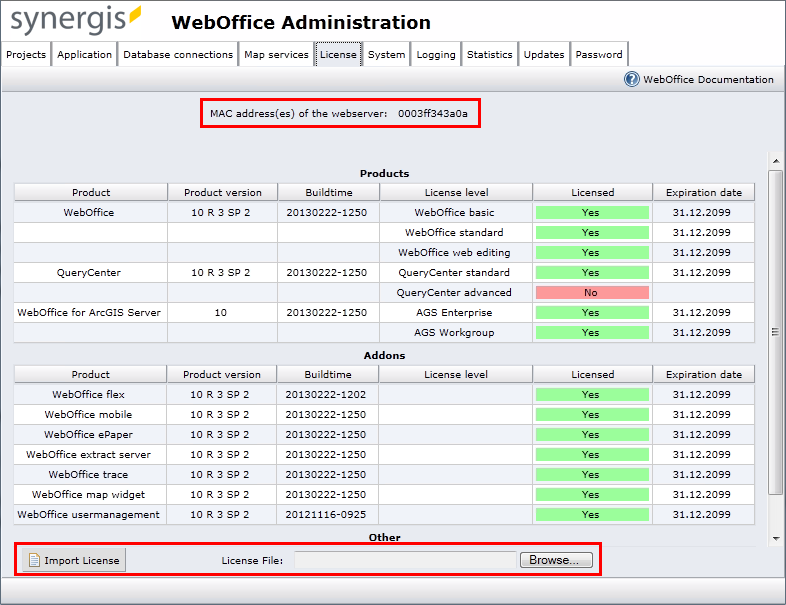Click the WebOffice map widget addon row

pos(384,495)
